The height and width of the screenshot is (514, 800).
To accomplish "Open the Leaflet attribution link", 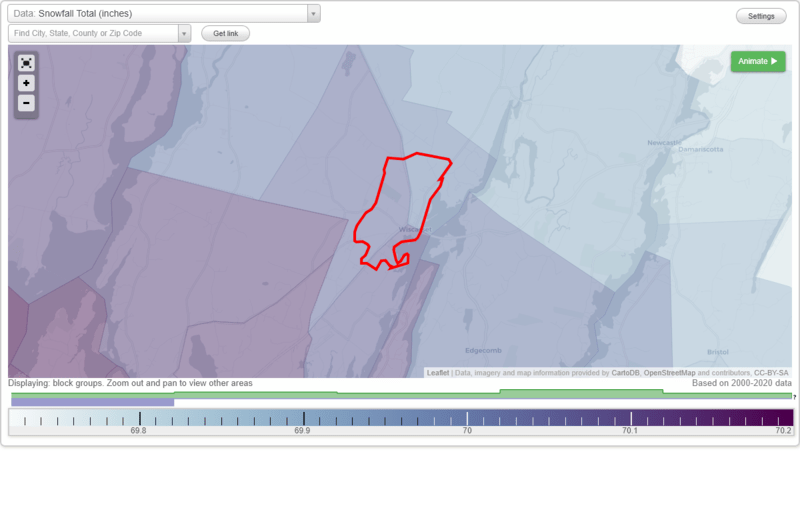I will (x=438, y=373).
